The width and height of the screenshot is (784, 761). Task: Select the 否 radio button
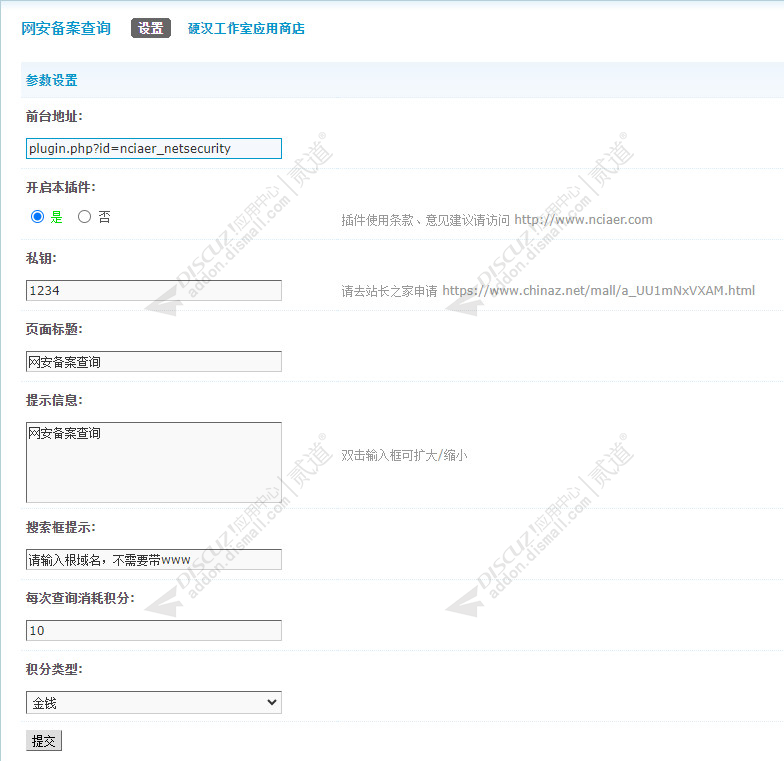[84, 217]
